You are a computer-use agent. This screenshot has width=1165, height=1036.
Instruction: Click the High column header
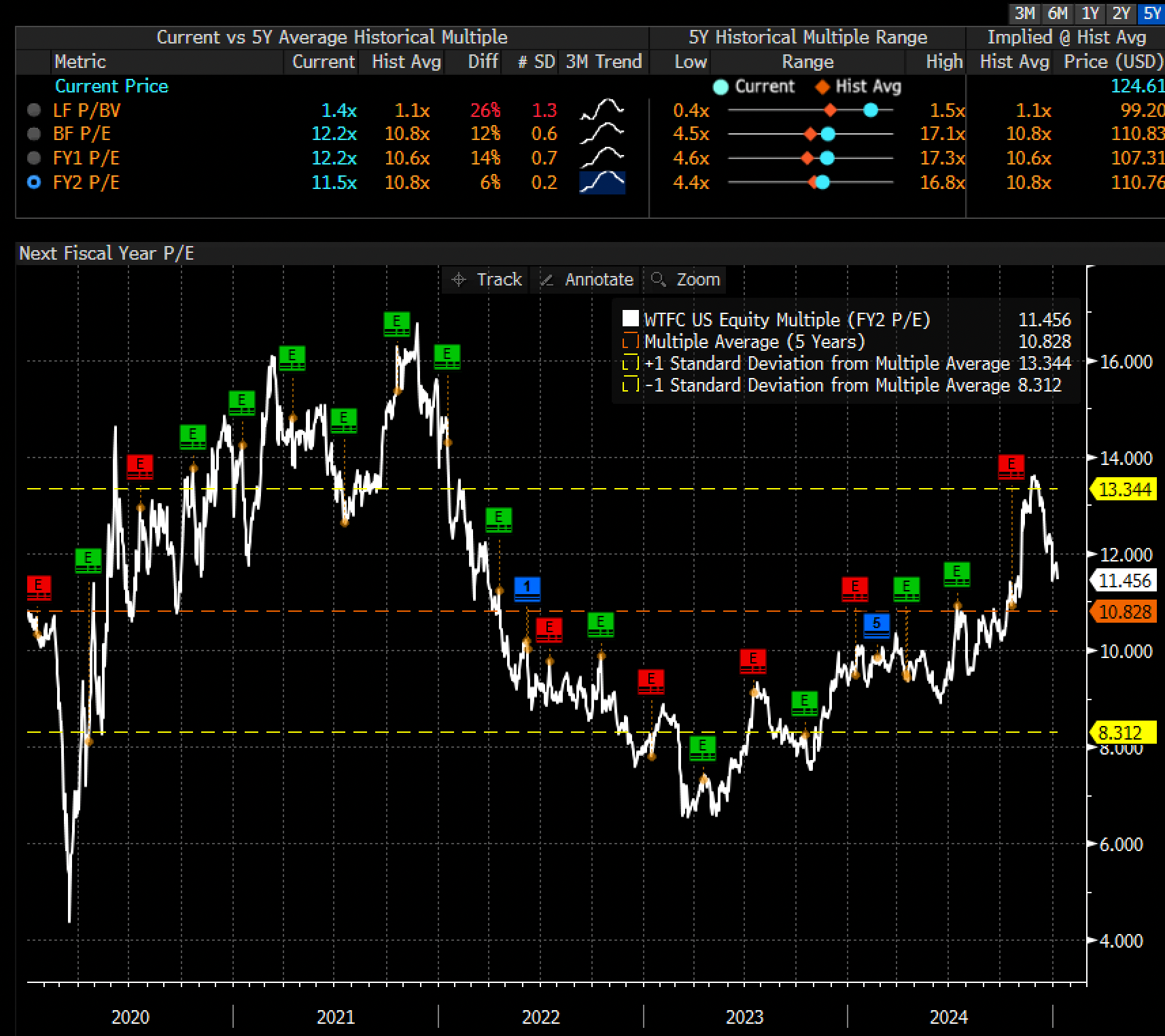click(945, 62)
